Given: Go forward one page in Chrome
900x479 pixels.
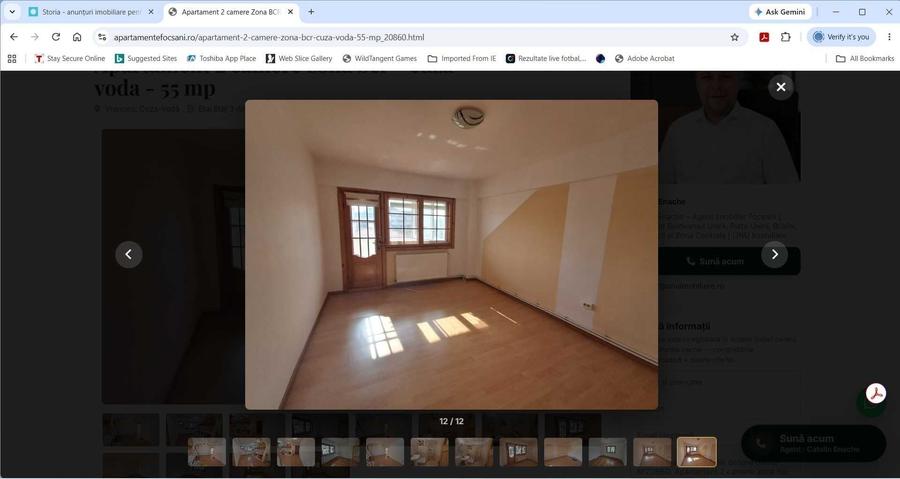Looking at the screenshot, I should [x=34, y=37].
